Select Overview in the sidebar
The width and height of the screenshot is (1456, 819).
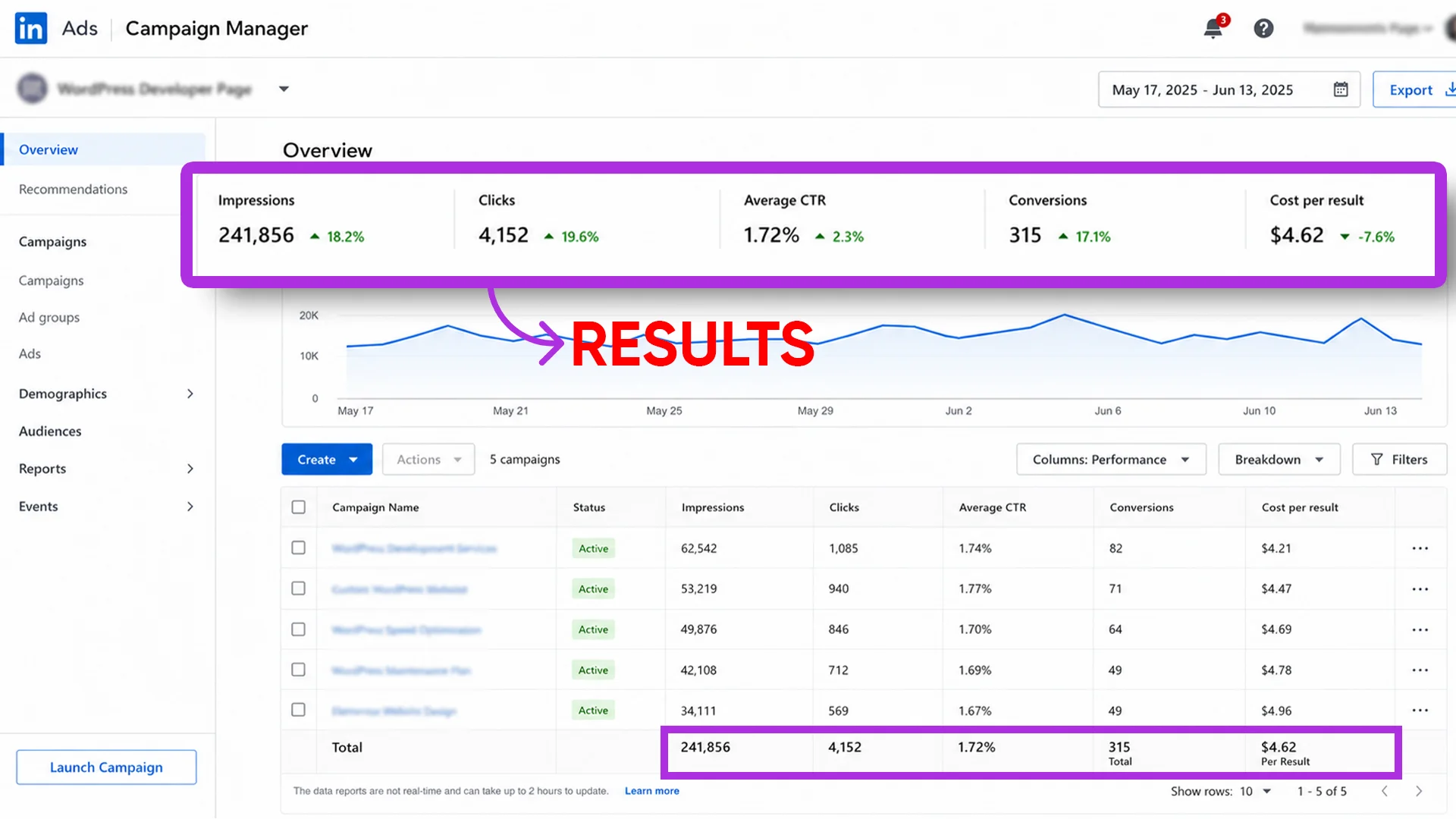[x=104, y=149]
